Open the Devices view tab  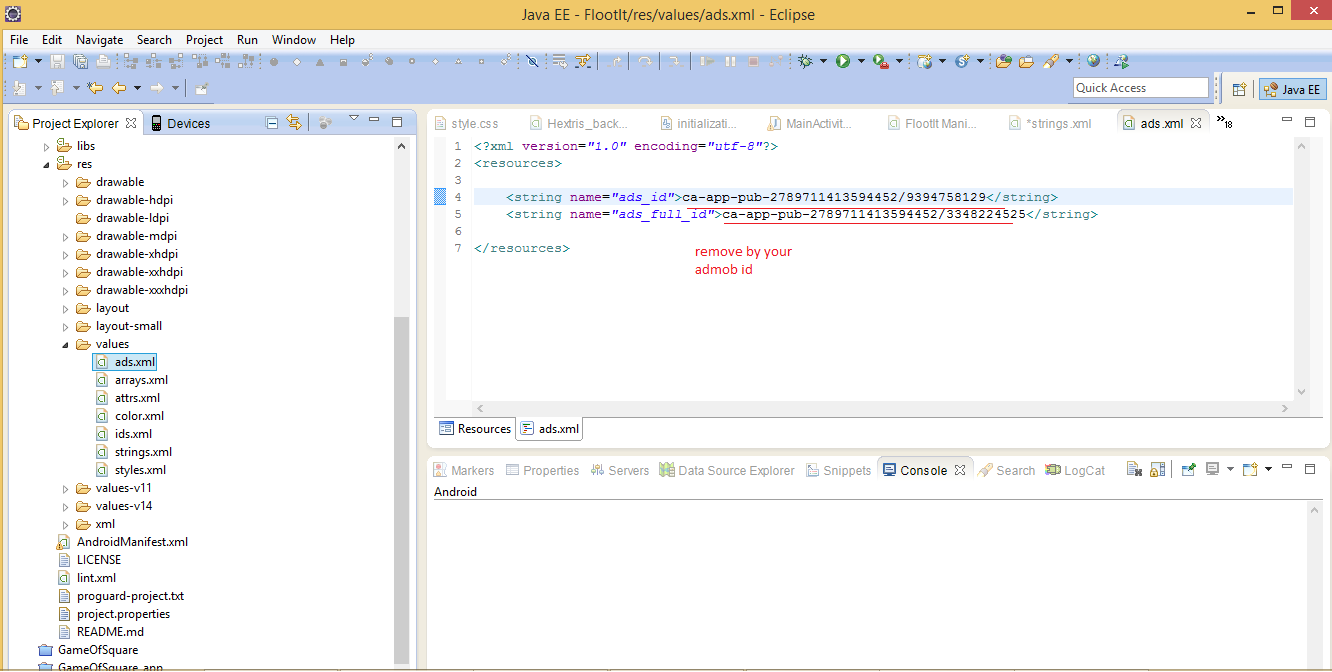(x=180, y=123)
